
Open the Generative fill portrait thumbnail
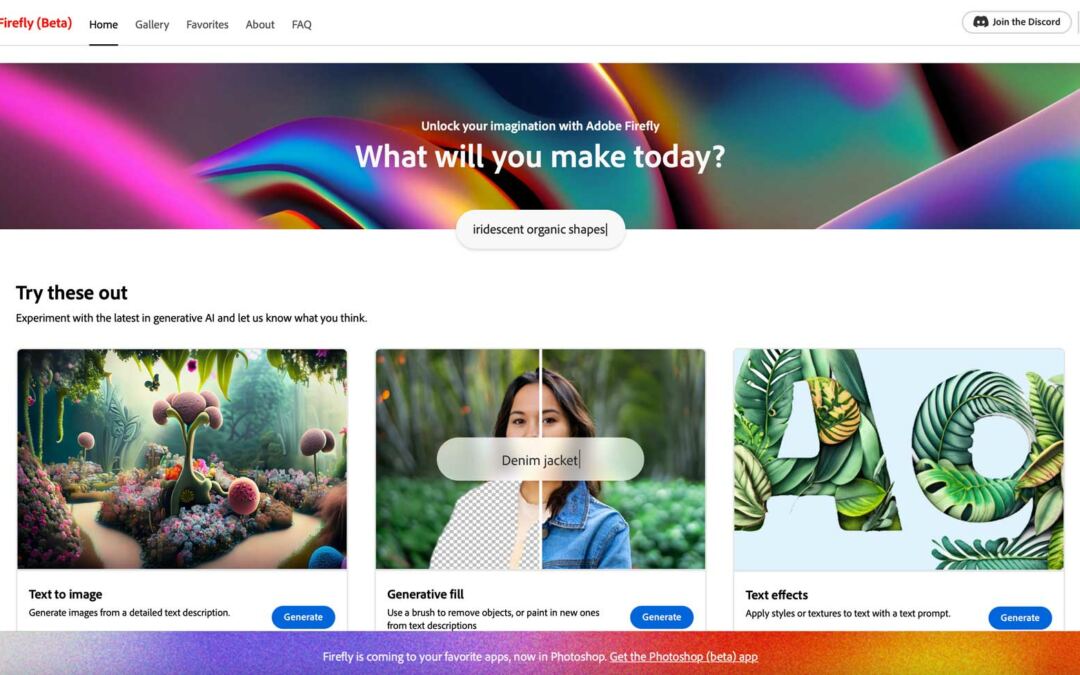pos(541,459)
